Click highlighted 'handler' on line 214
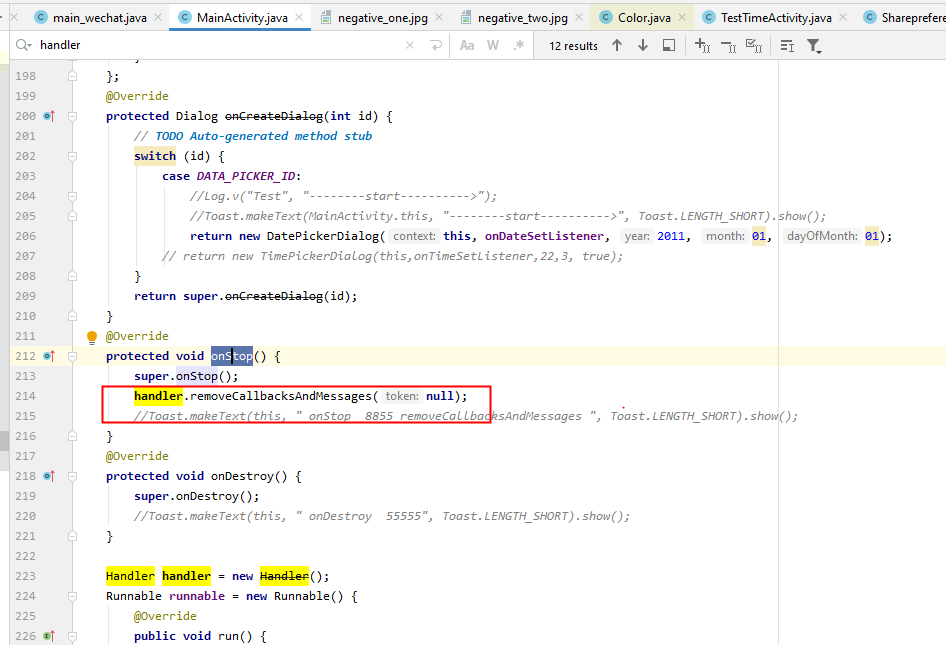Image resolution: width=946 pixels, height=645 pixels. pos(158,396)
